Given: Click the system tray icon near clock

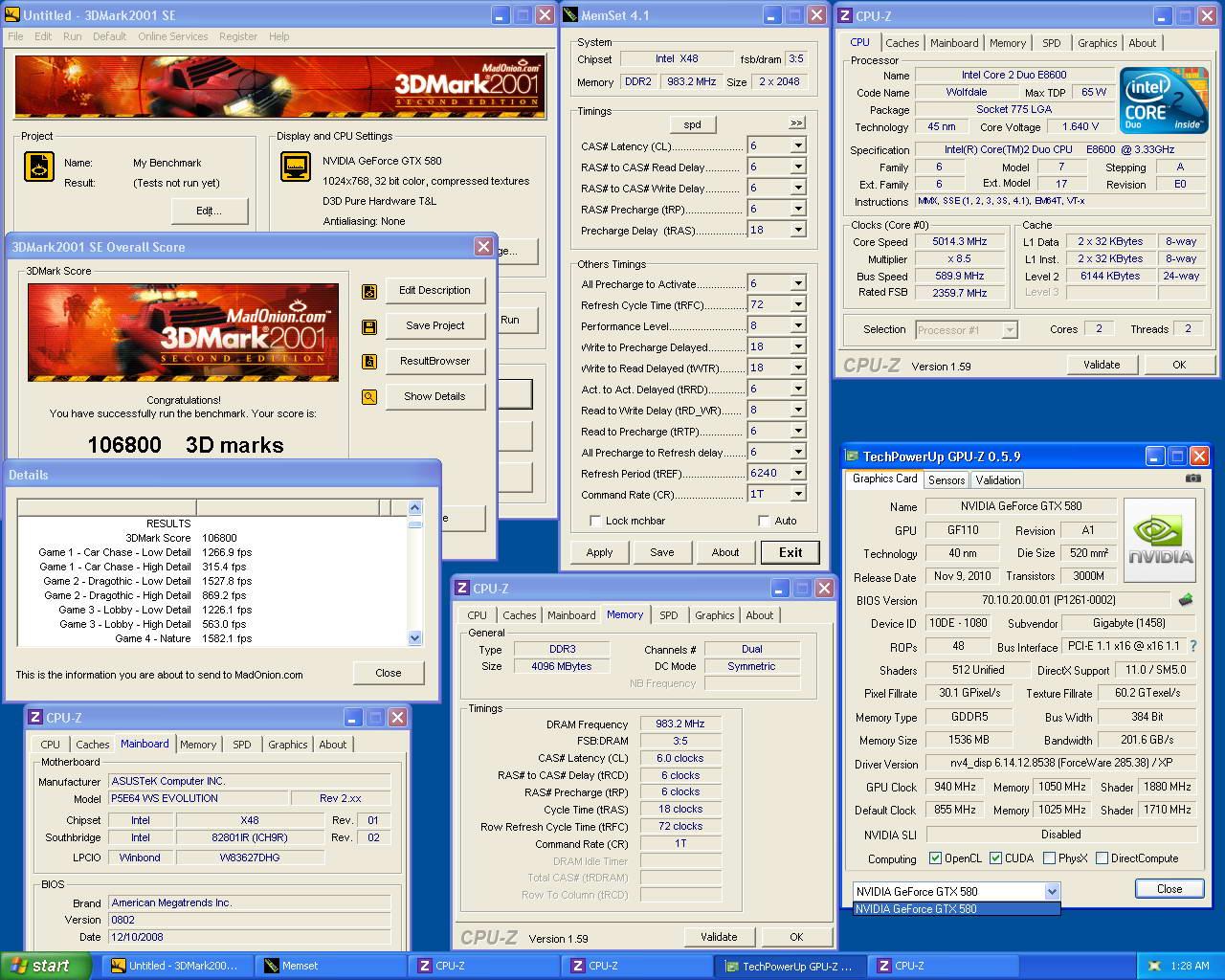Looking at the screenshot, I should point(1155,966).
